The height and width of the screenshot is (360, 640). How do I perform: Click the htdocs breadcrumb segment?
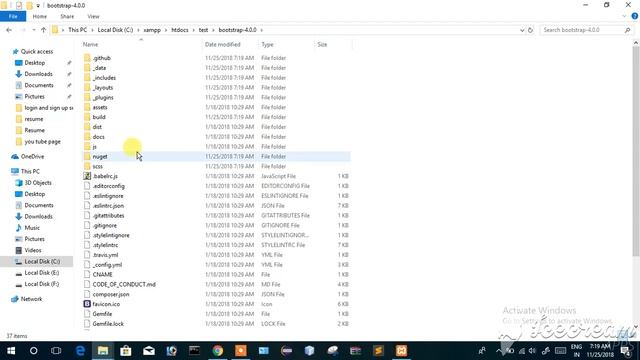click(180, 30)
